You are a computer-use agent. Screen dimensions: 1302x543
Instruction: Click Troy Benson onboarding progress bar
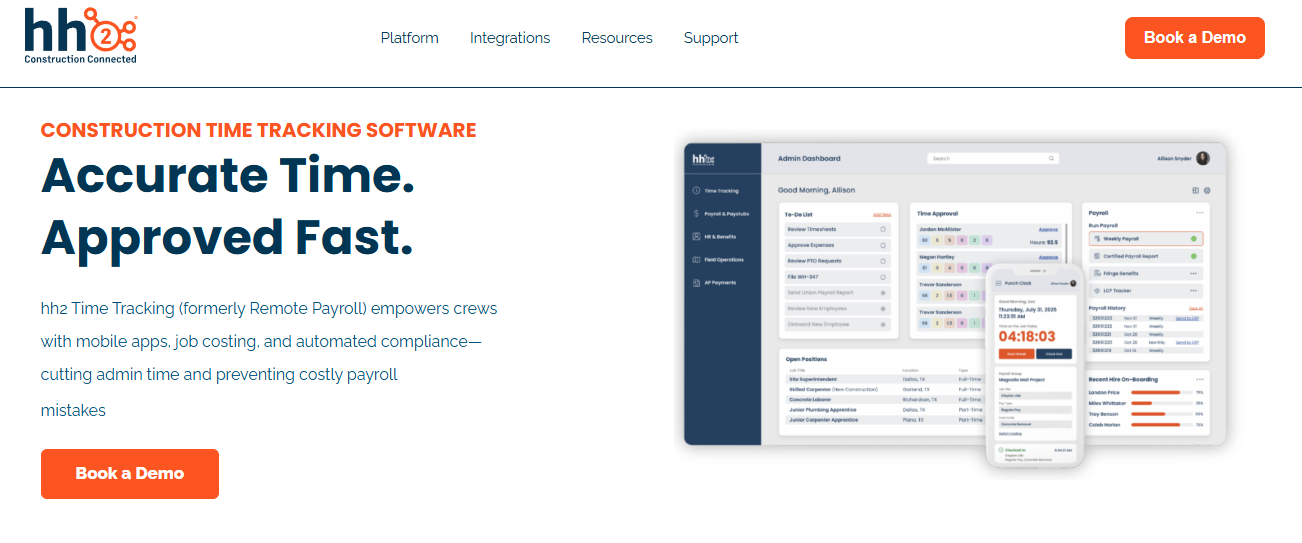1160,414
